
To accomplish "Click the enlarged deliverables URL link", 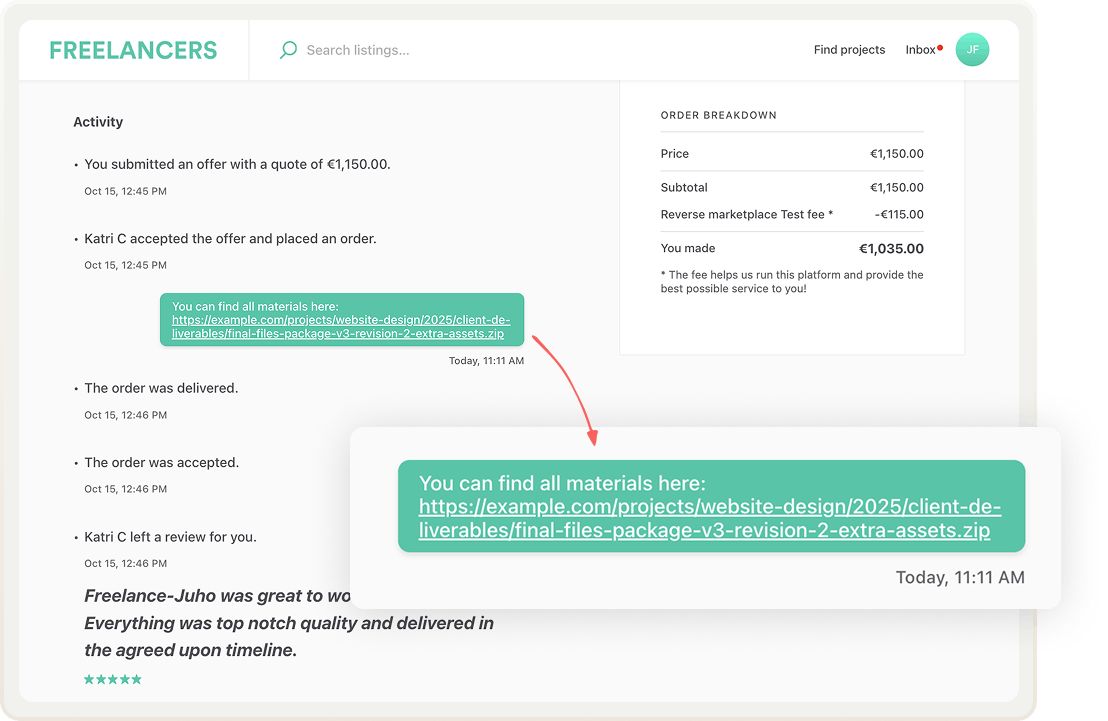I will [709, 518].
